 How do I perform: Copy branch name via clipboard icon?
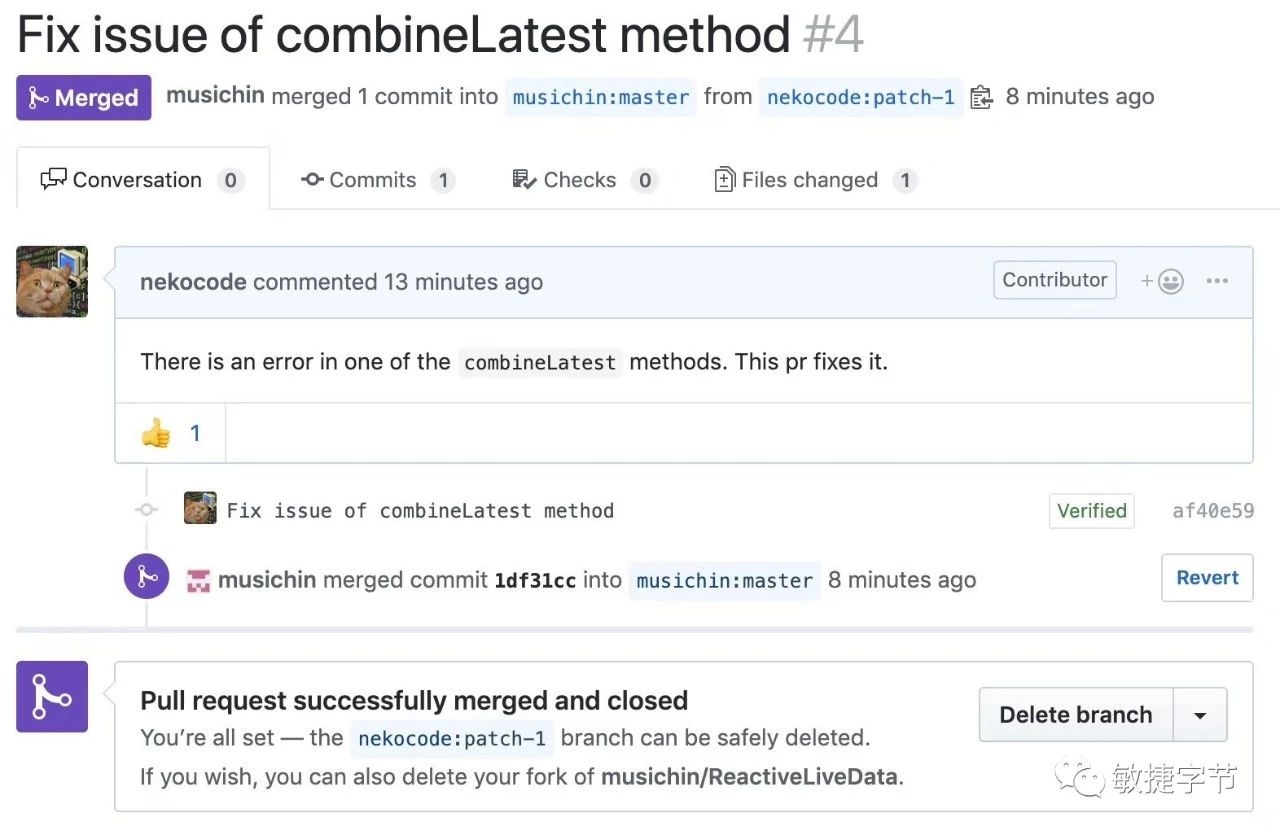click(x=982, y=97)
